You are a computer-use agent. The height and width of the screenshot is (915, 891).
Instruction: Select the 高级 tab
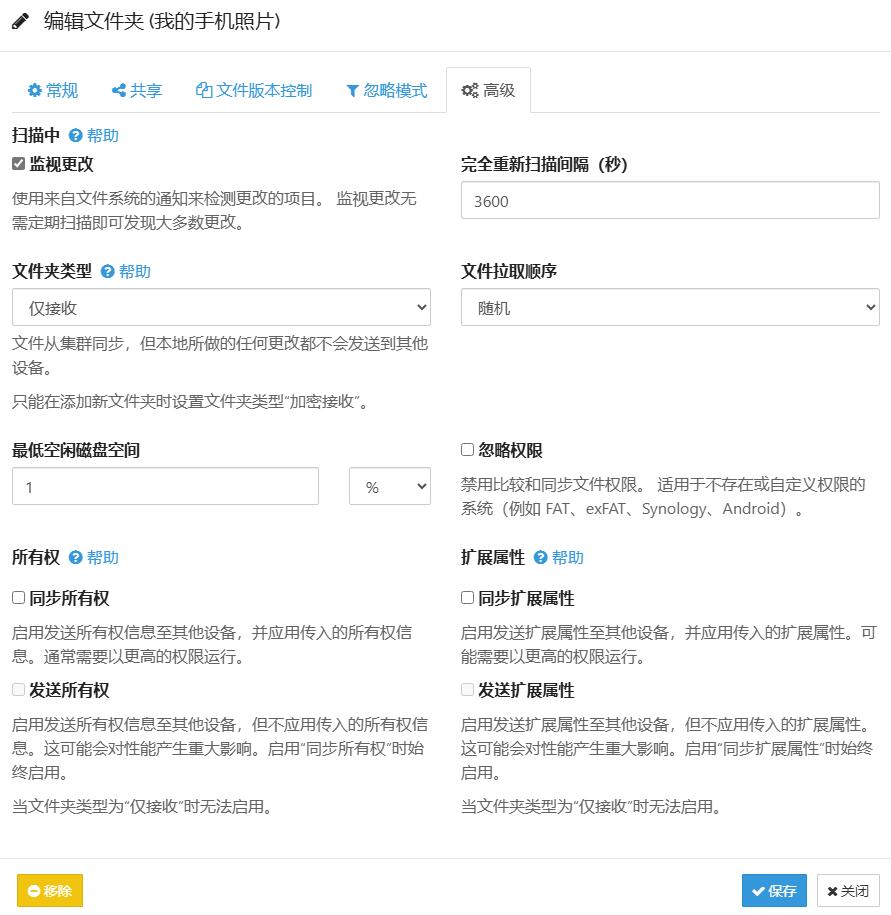[488, 90]
